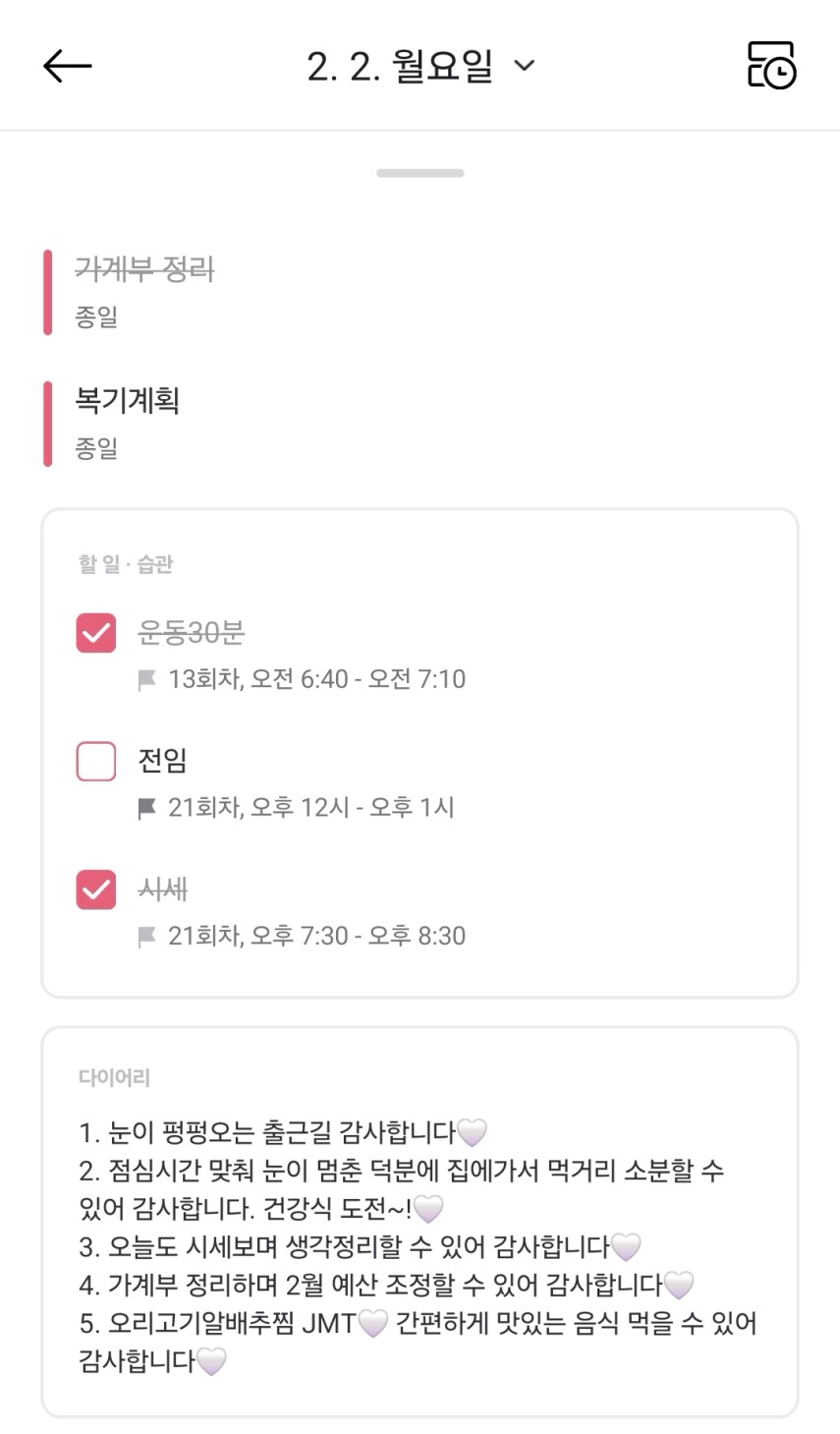
Task: Select the 다이어리 section header
Action: pos(114,1077)
